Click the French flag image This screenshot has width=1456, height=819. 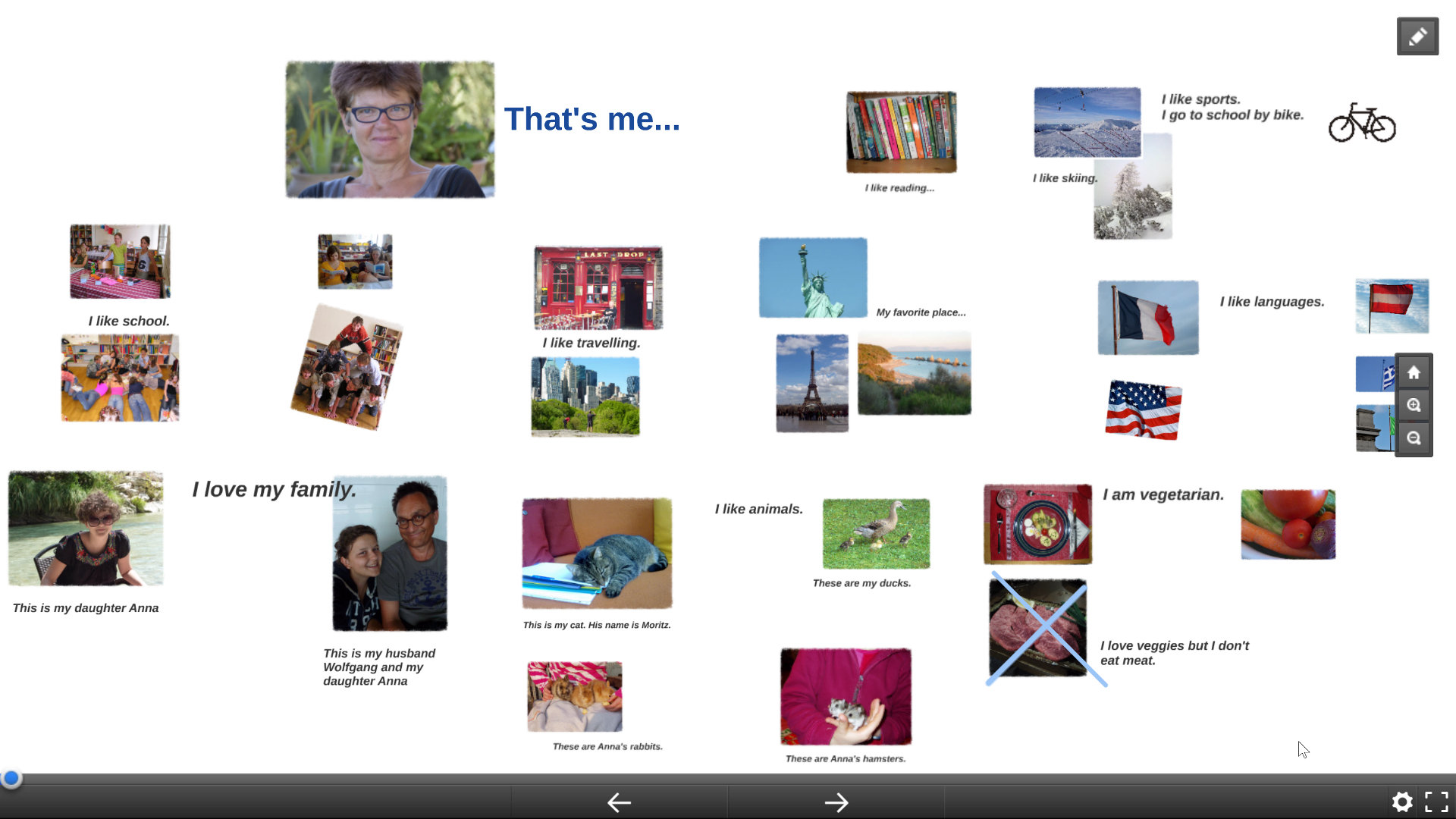tap(1148, 317)
